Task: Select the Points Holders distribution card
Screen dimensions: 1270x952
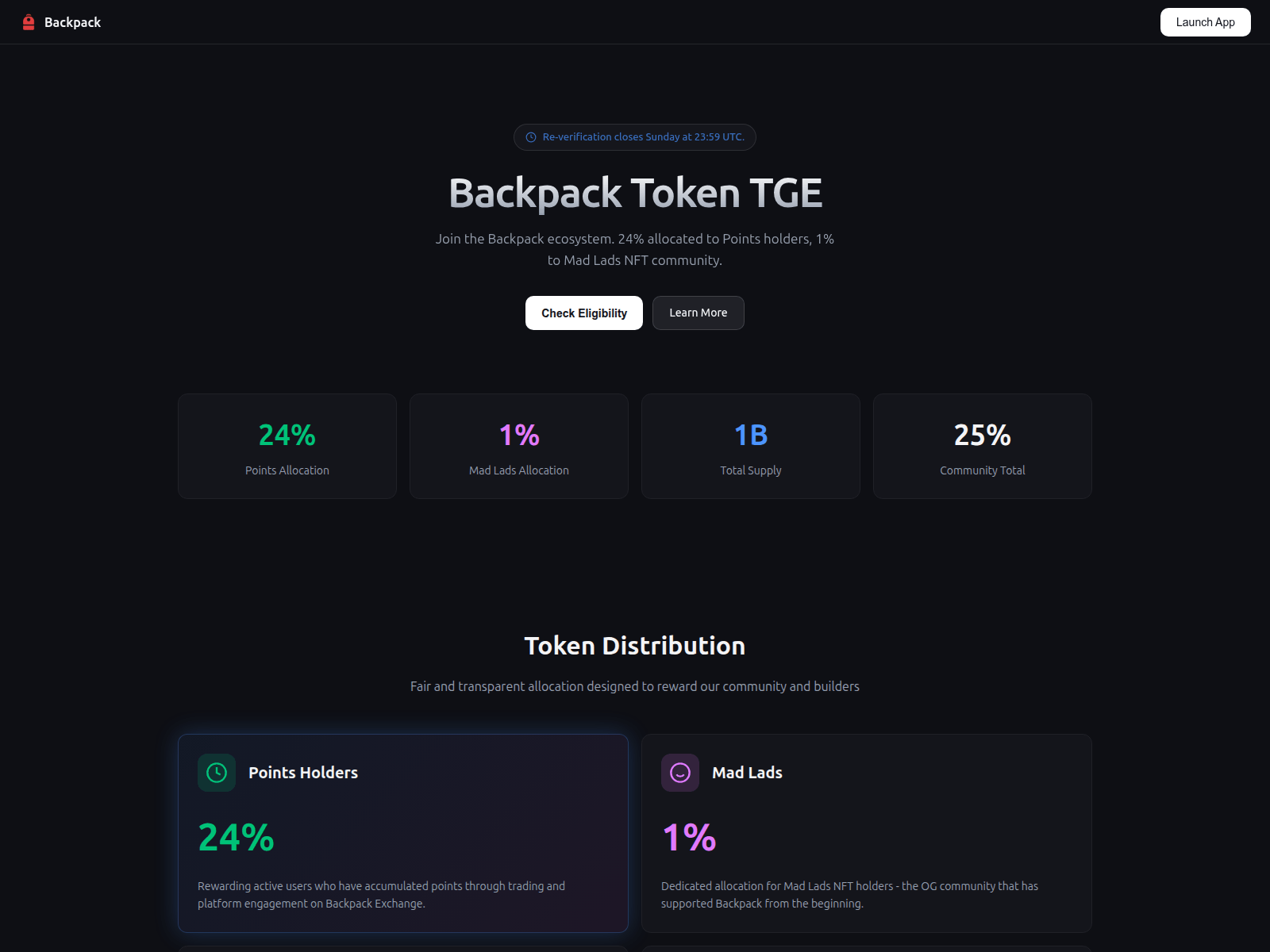Action: [x=403, y=833]
